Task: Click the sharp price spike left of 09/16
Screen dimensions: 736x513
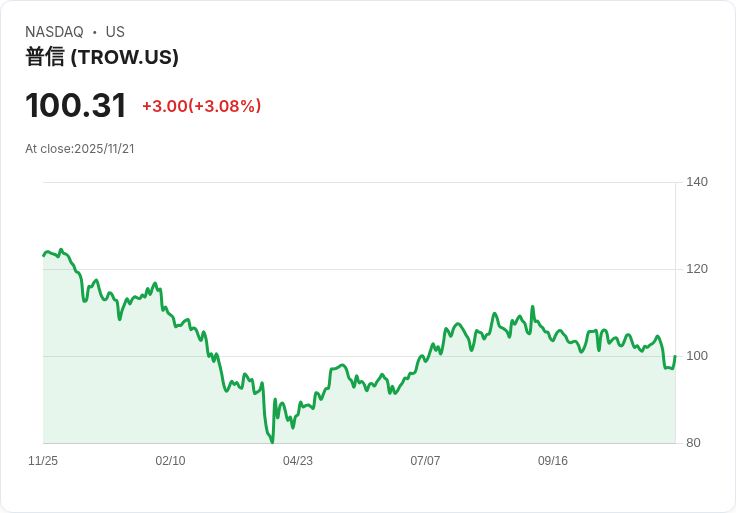Action: point(532,307)
